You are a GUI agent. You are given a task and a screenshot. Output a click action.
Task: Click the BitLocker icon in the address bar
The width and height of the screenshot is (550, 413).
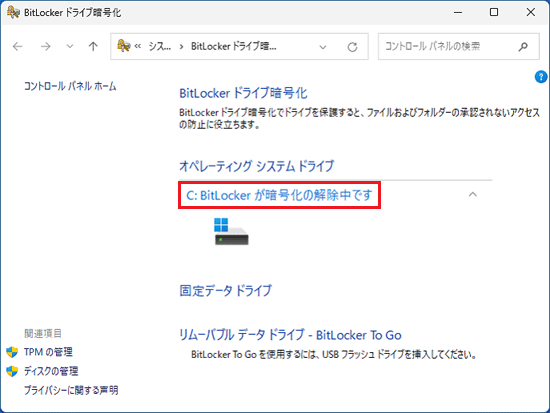click(123, 46)
